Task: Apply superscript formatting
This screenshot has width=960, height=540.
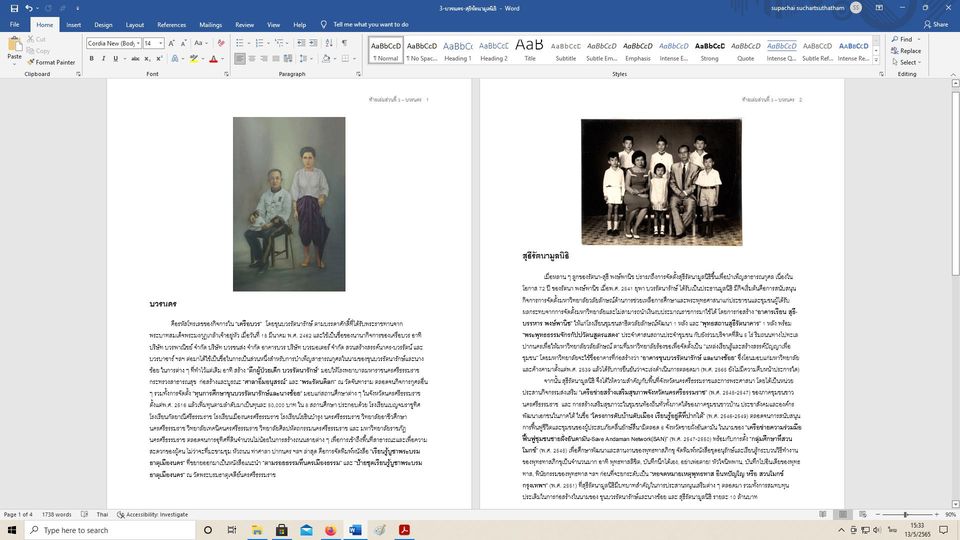Action: click(x=159, y=59)
